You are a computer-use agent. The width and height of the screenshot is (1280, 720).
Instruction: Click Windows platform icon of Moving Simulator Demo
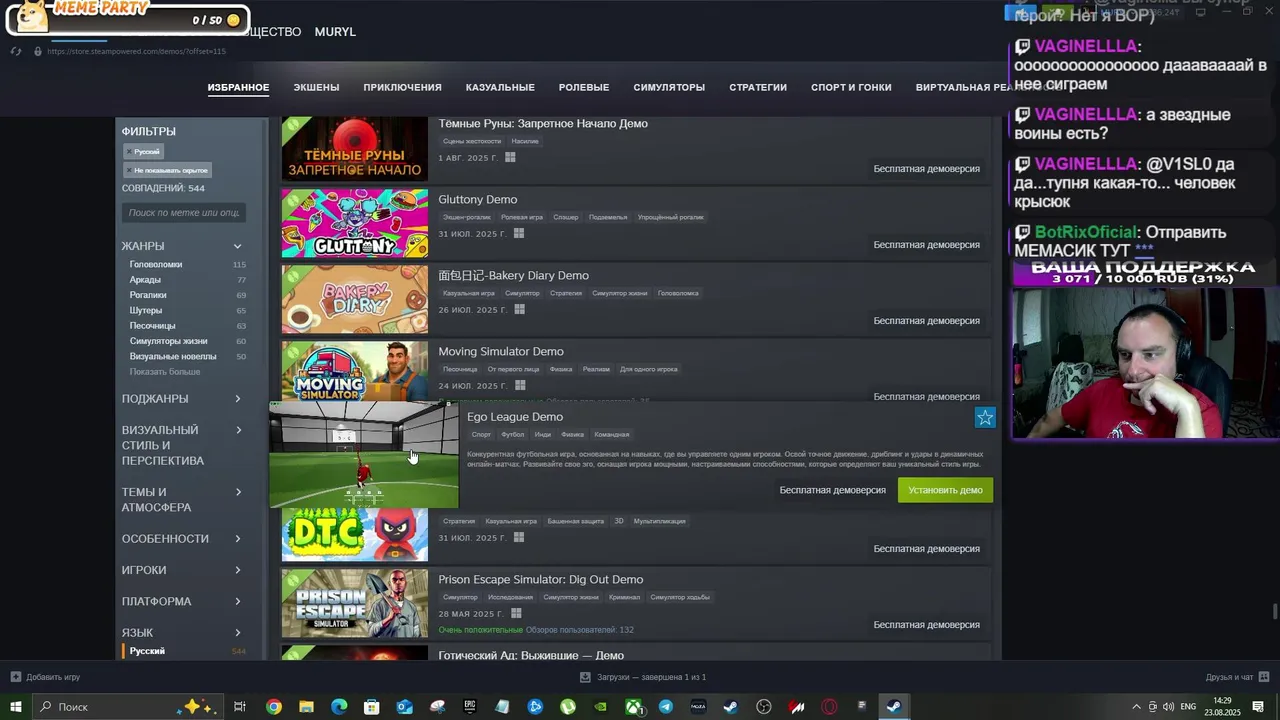point(519,386)
